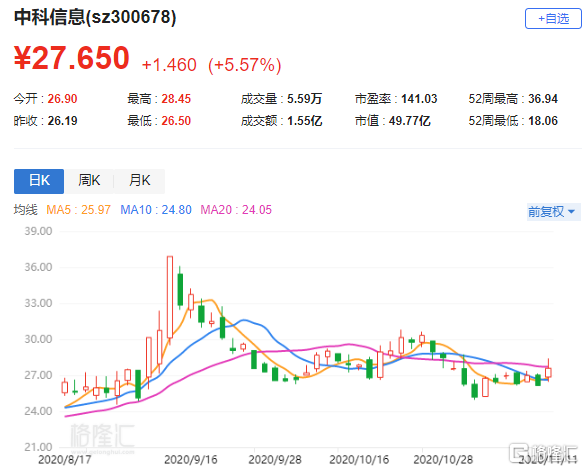This screenshot has width=584, height=470.
Task: Click the 成交量 value 5.59万
Action: click(304, 99)
